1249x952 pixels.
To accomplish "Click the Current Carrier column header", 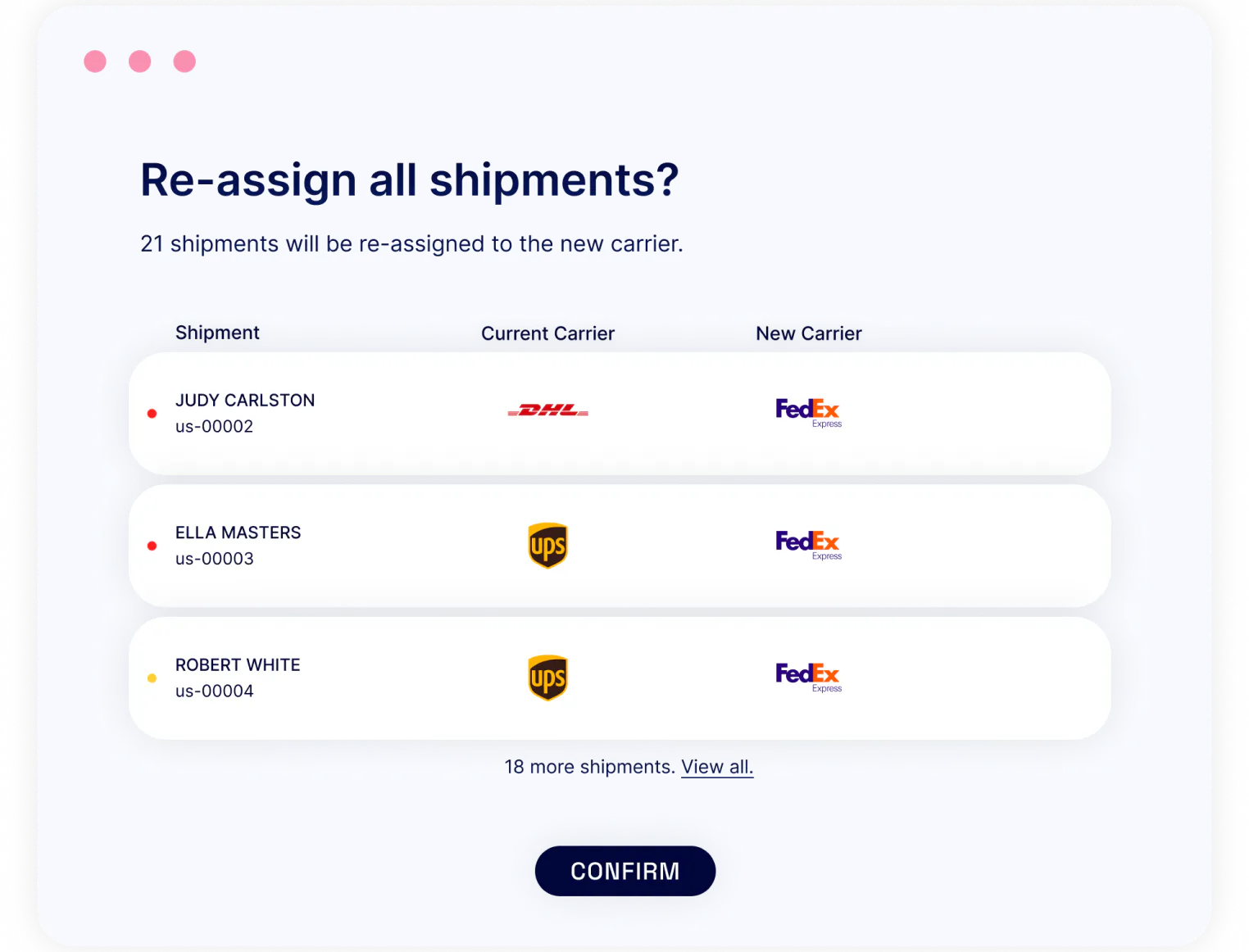I will [x=547, y=333].
